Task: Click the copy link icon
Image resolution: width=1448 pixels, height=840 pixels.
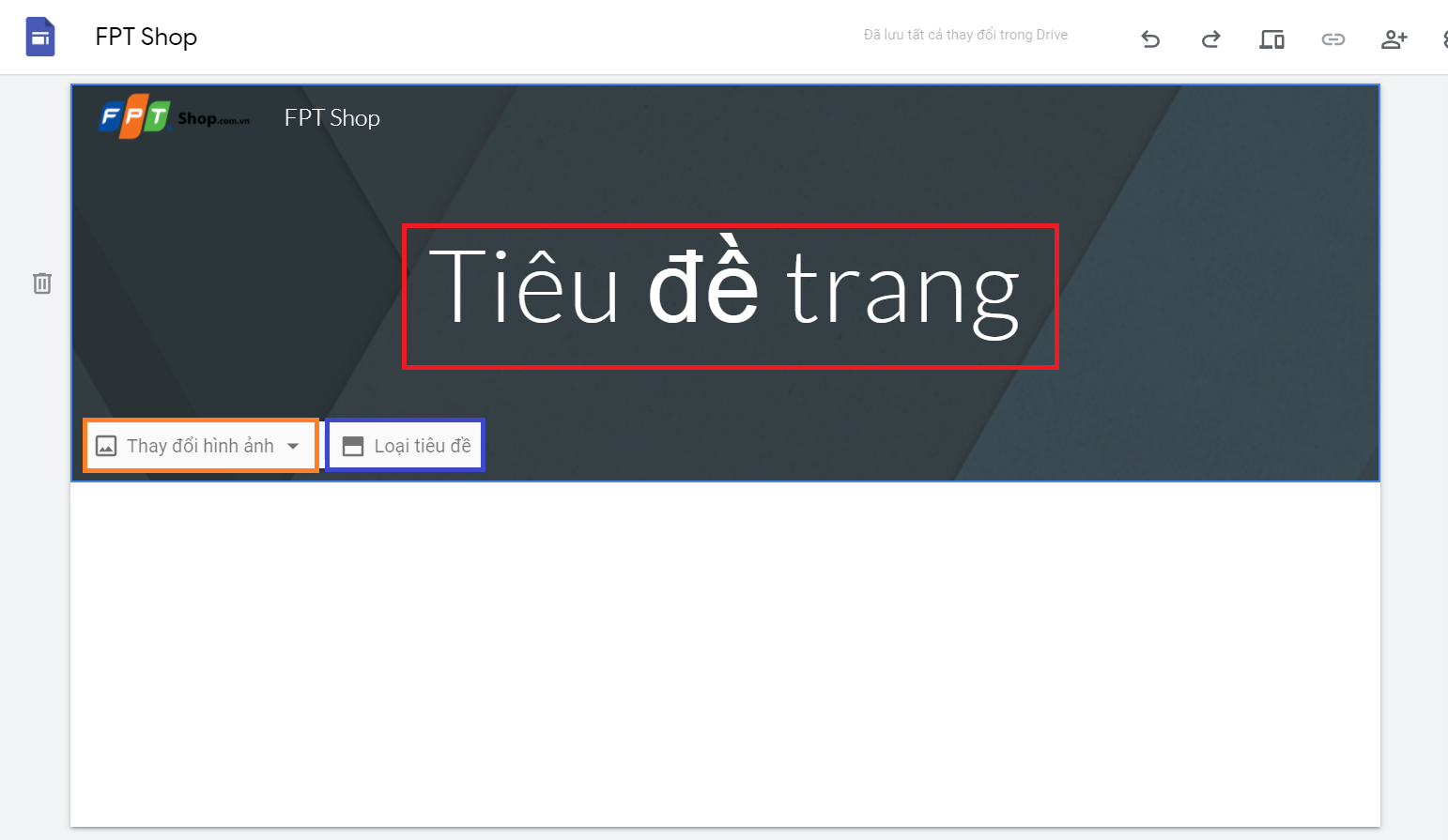Action: [1332, 38]
